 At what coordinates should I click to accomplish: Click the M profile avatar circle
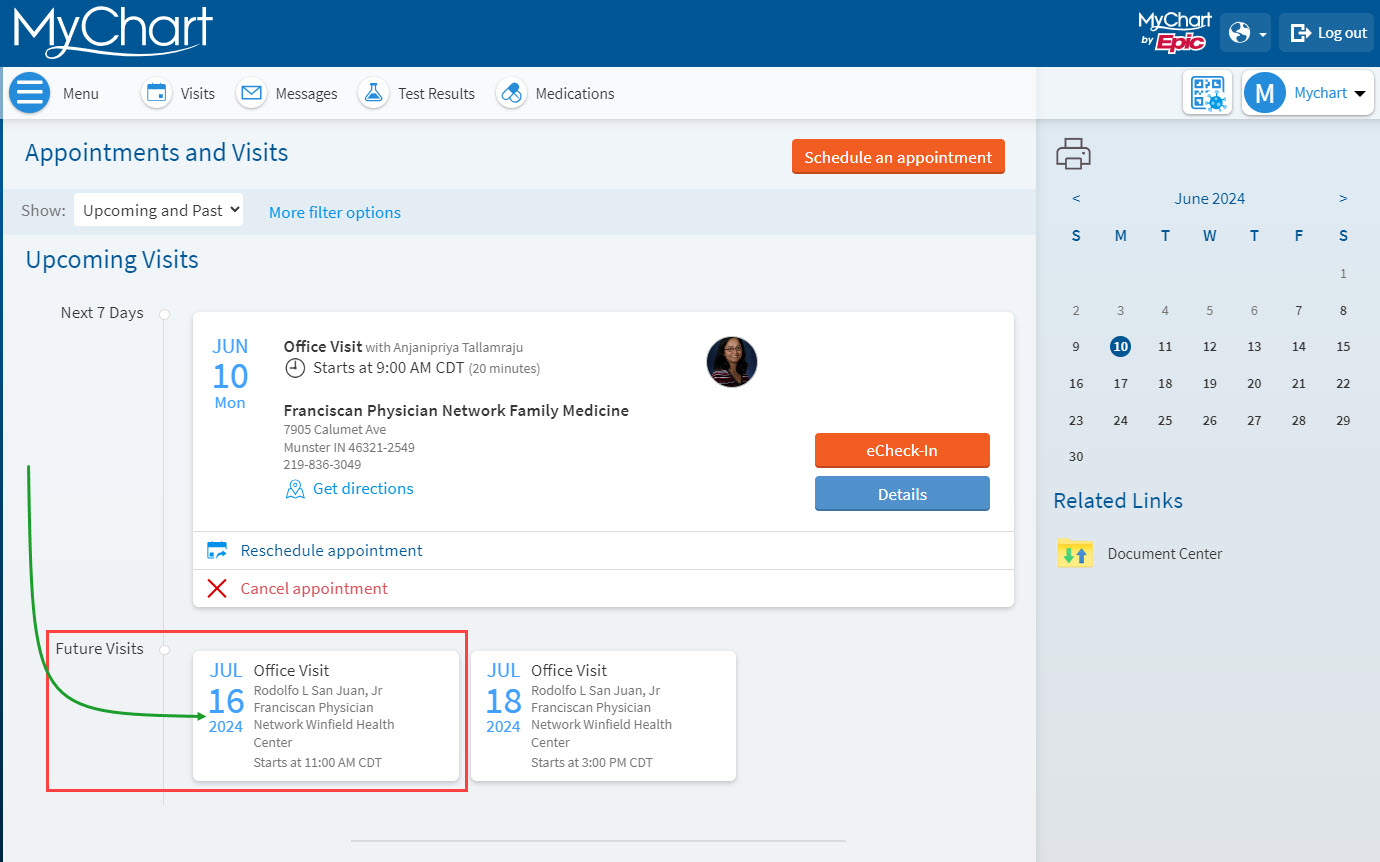(x=1265, y=93)
